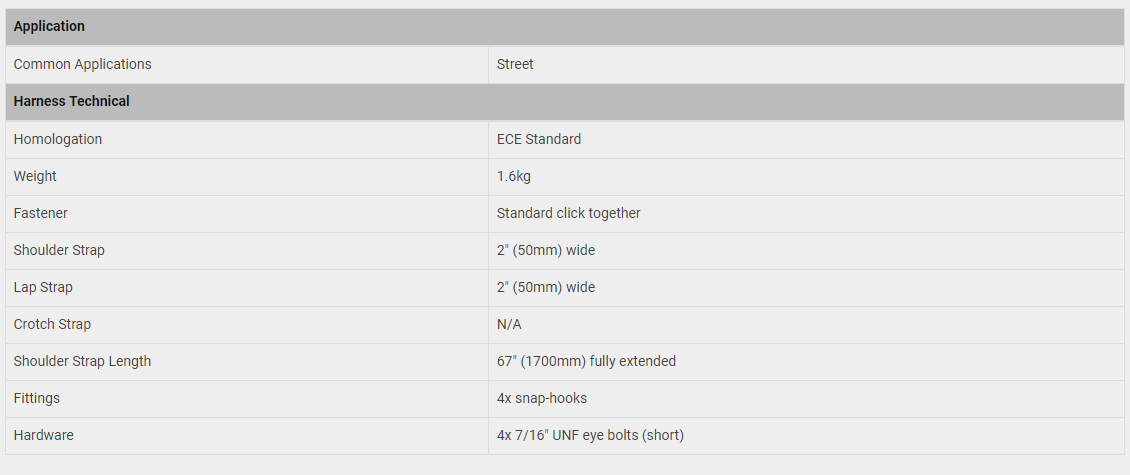Select the Fastener row label
The width and height of the screenshot is (1130, 475).
click(40, 213)
